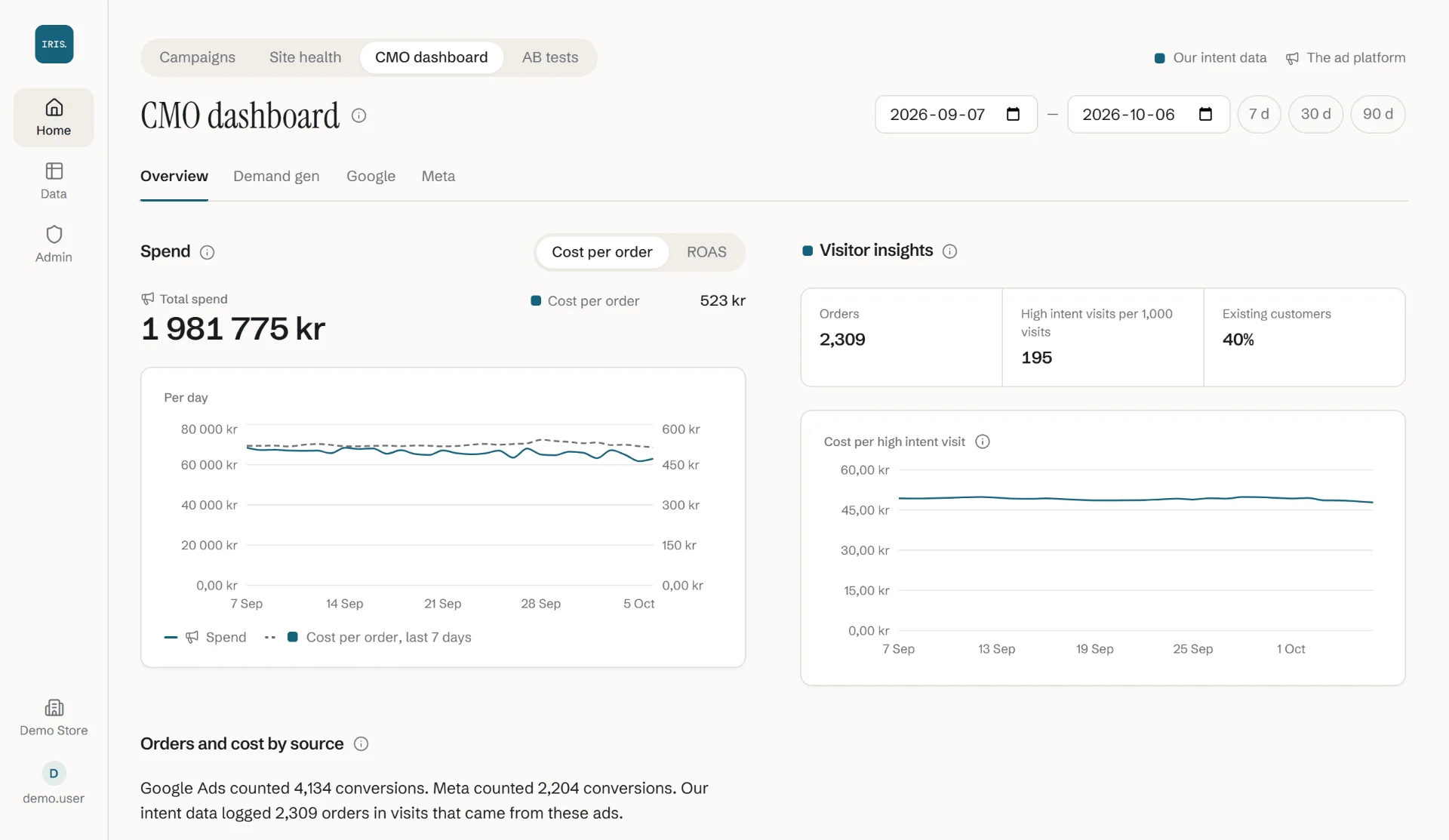Show the Visitor insights info icon
This screenshot has width=1449, height=840.
950,251
